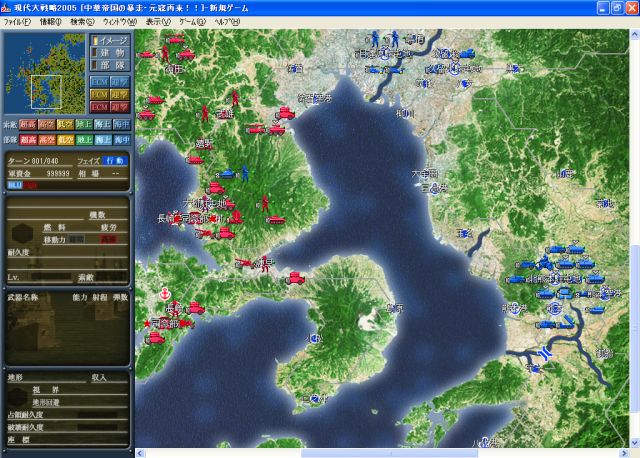Viewport: 640px width, 458px height.
Task: Toggle 海中 in the 索敵 row
Action: 122,125
